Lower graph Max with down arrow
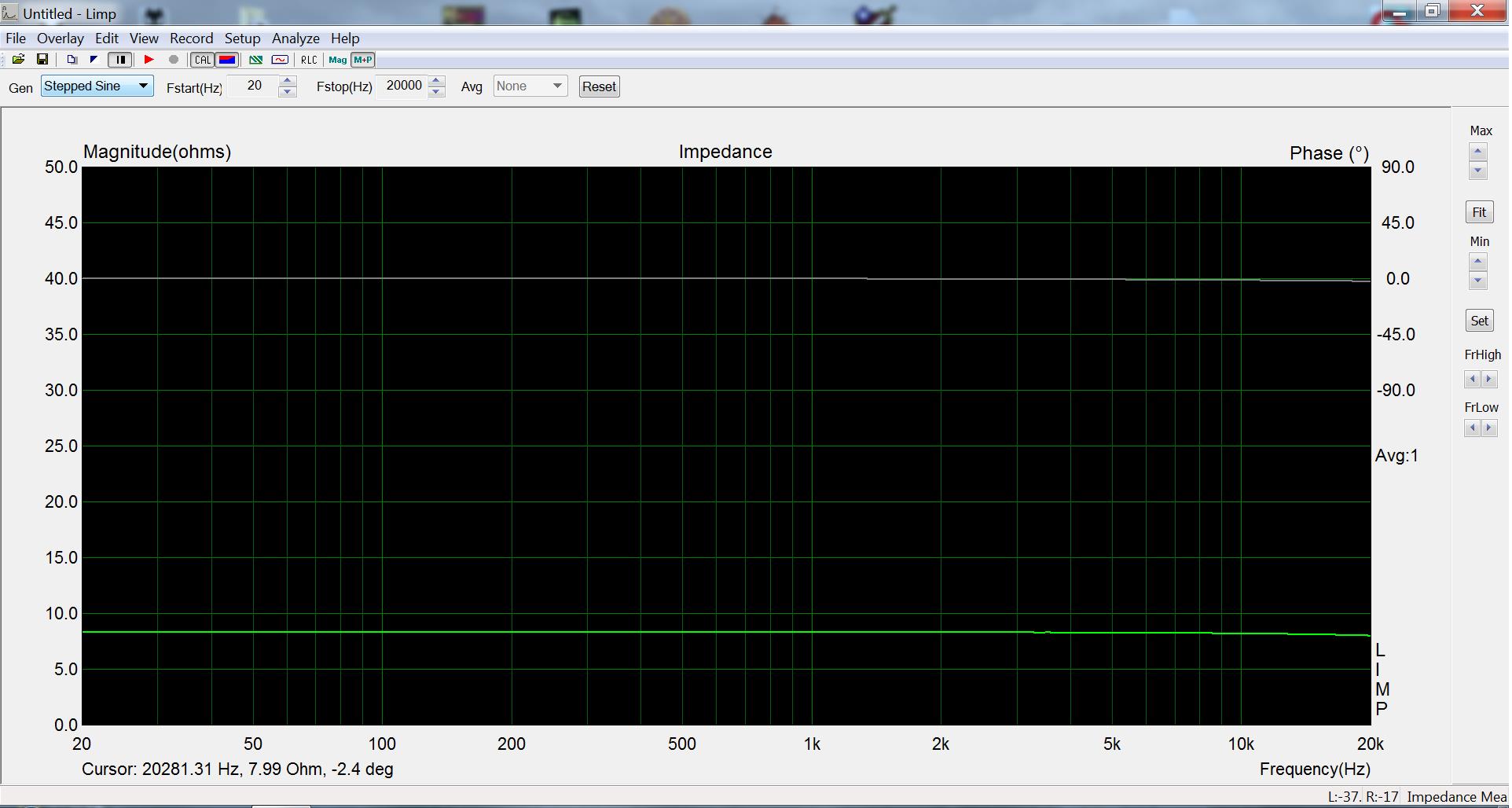Screen dimensions: 1512x808 1478,171
